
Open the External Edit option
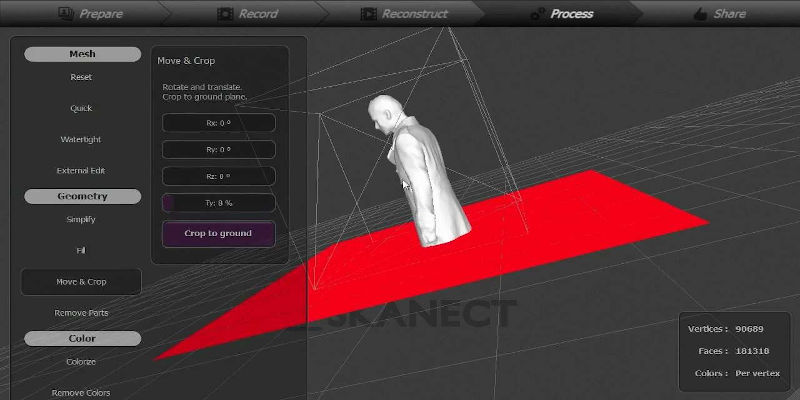click(81, 170)
